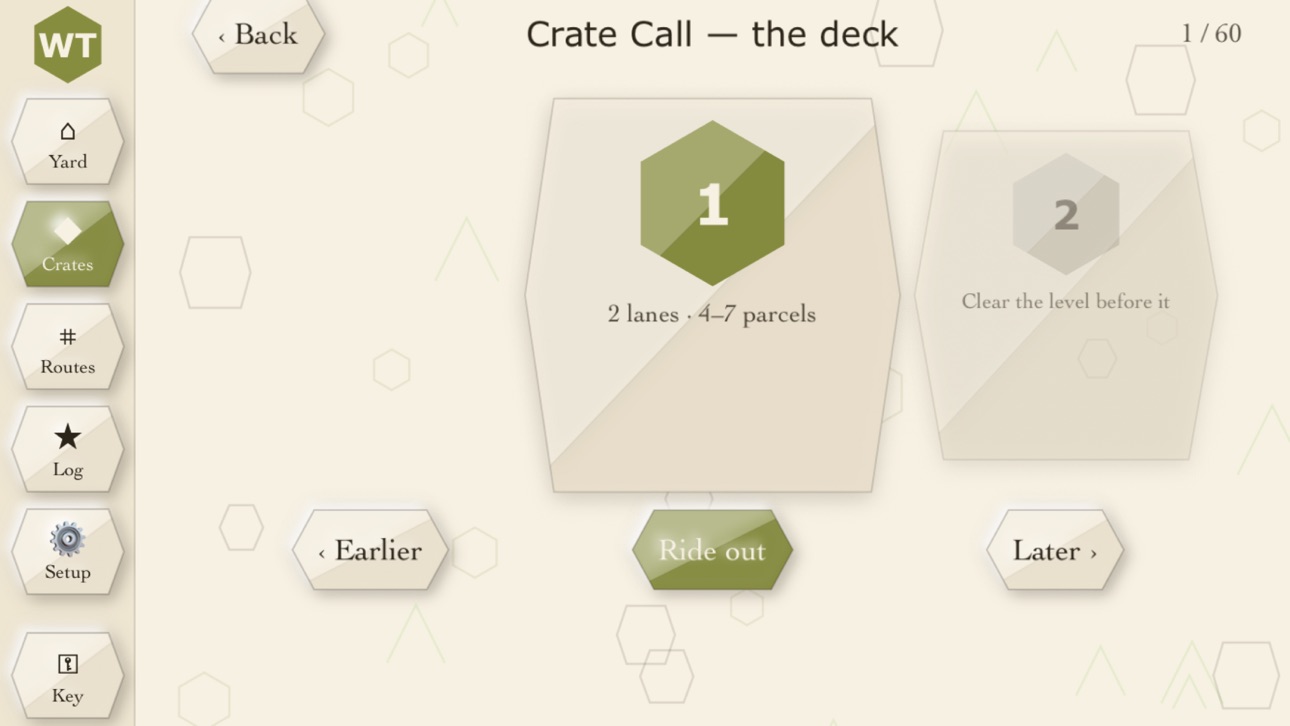This screenshot has height=726, width=1290.
Task: Select the level 1 hexagon badge
Action: tap(712, 203)
